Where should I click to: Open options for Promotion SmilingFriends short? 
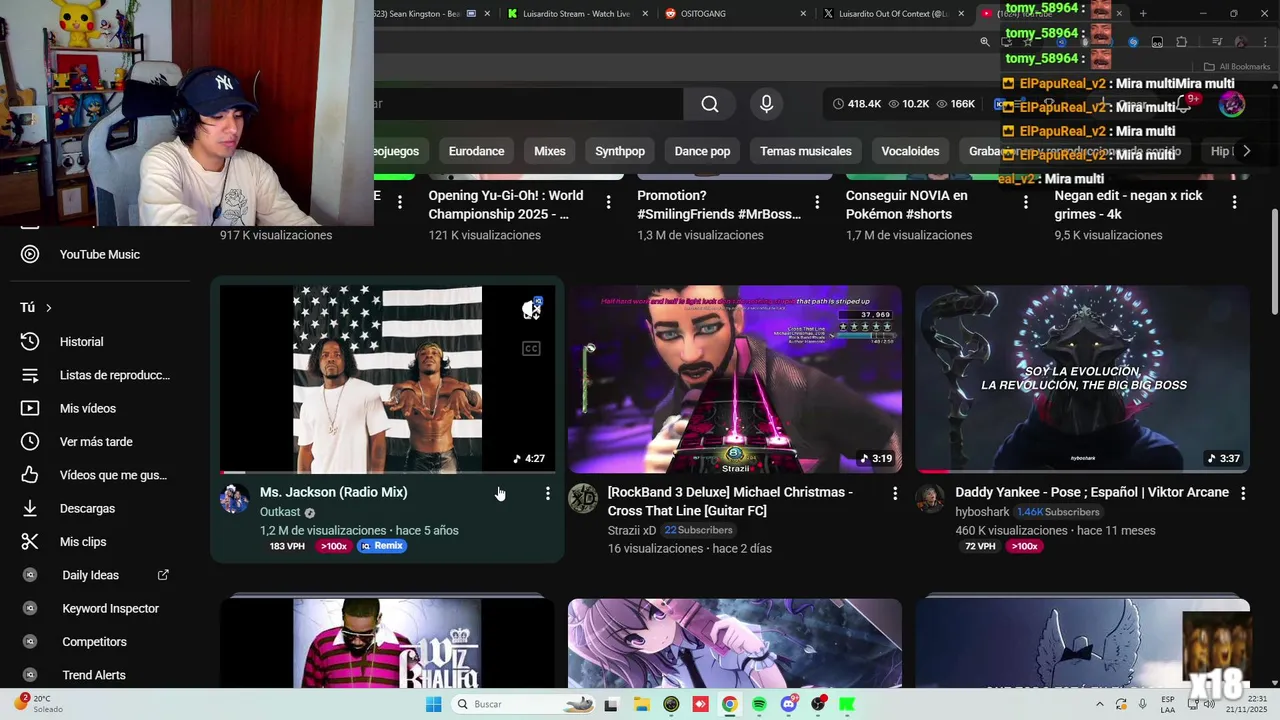coord(817,202)
